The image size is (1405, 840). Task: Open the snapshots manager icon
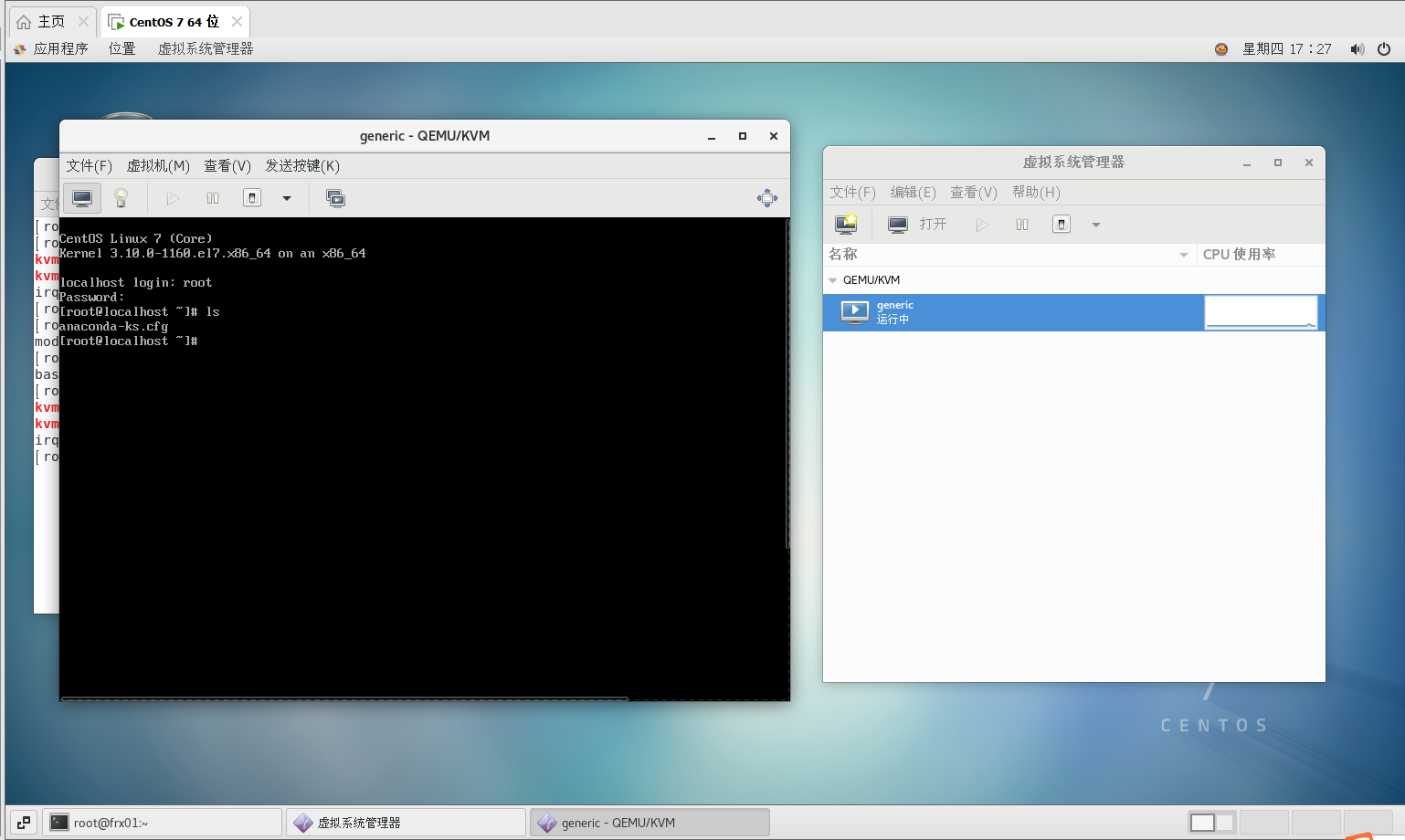click(335, 198)
